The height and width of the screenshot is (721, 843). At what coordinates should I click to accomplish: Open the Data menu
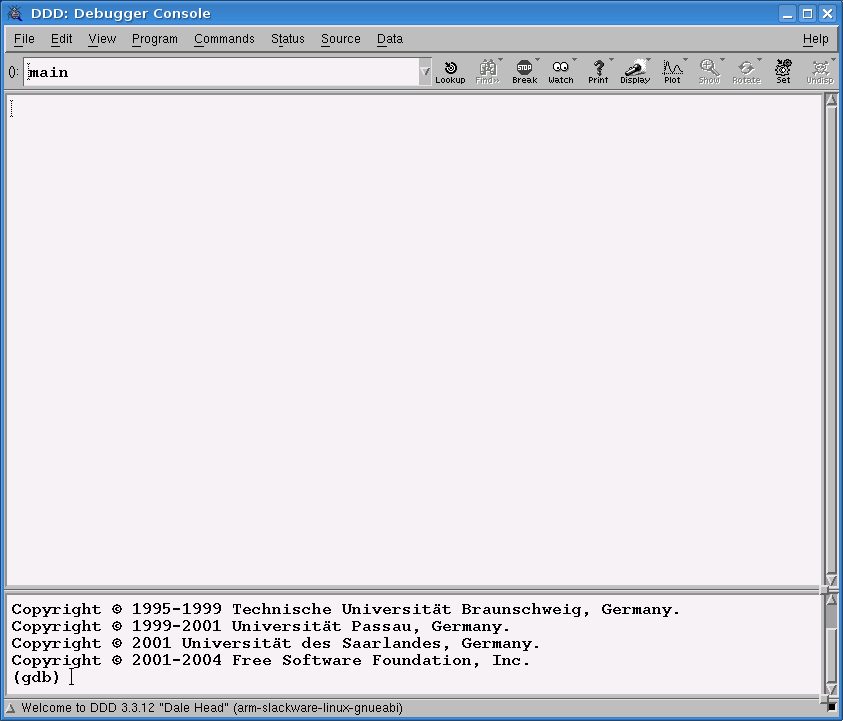tap(390, 39)
